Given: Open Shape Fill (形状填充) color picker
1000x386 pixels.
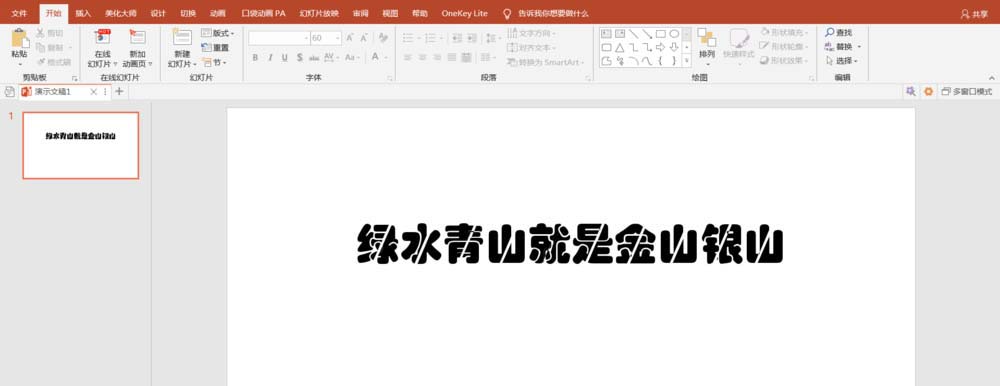Looking at the screenshot, I should tap(784, 32).
